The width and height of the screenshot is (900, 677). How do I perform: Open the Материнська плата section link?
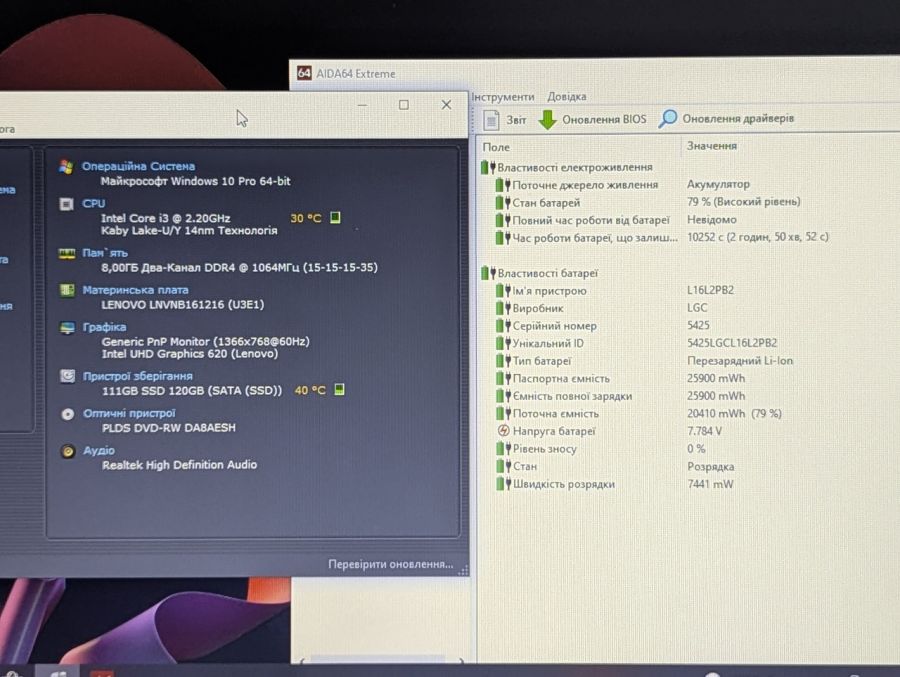(135, 290)
